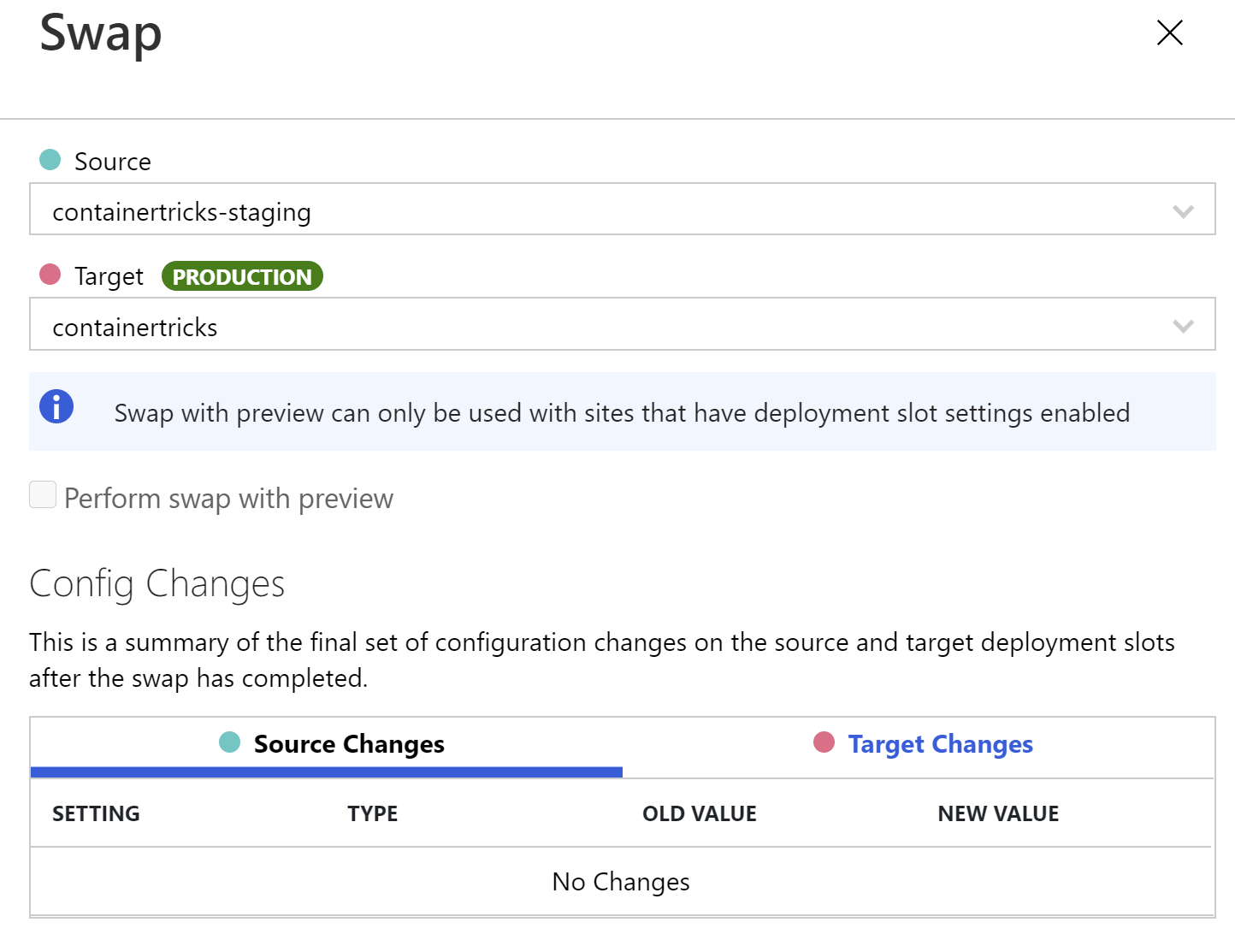Screen dimensions: 1235x952
Task: Click the green PRODUCTION badge
Action: (x=242, y=276)
